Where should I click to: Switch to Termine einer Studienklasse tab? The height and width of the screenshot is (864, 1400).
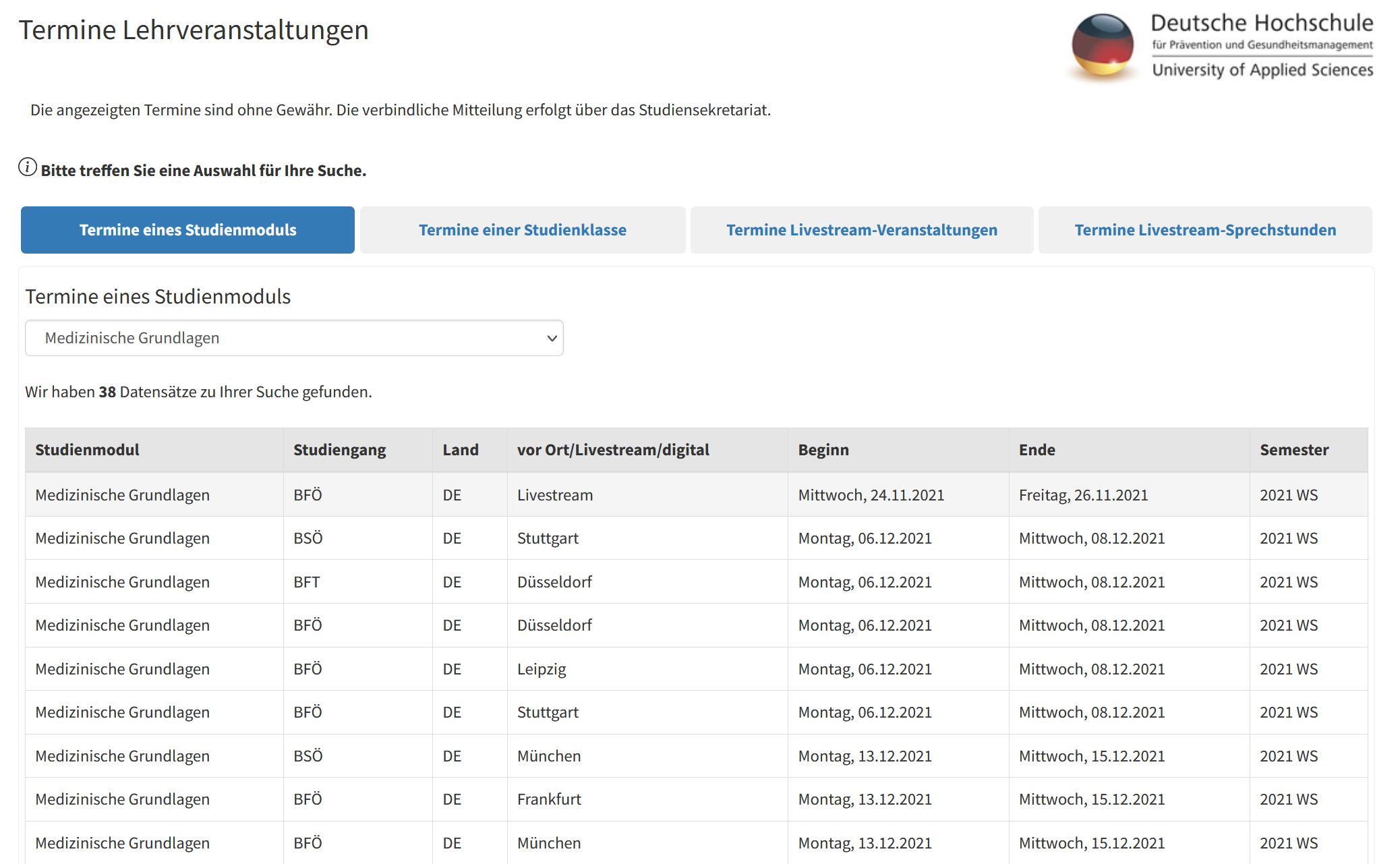(522, 230)
